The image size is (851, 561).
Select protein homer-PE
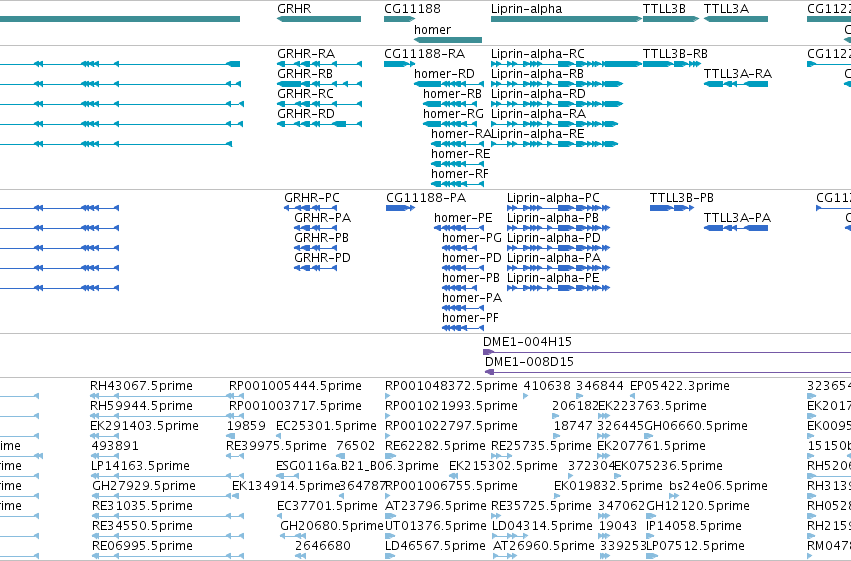pos(463,218)
